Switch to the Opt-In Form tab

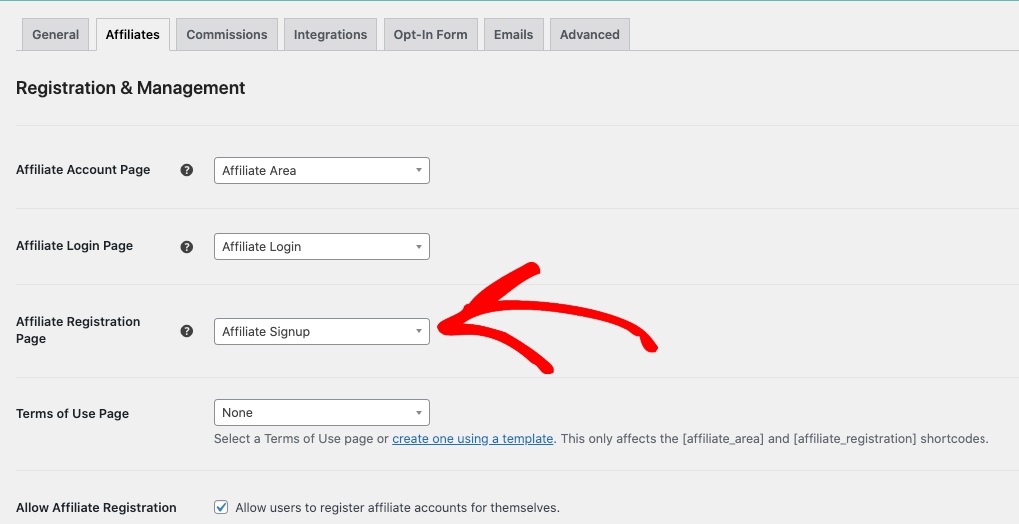(430, 34)
